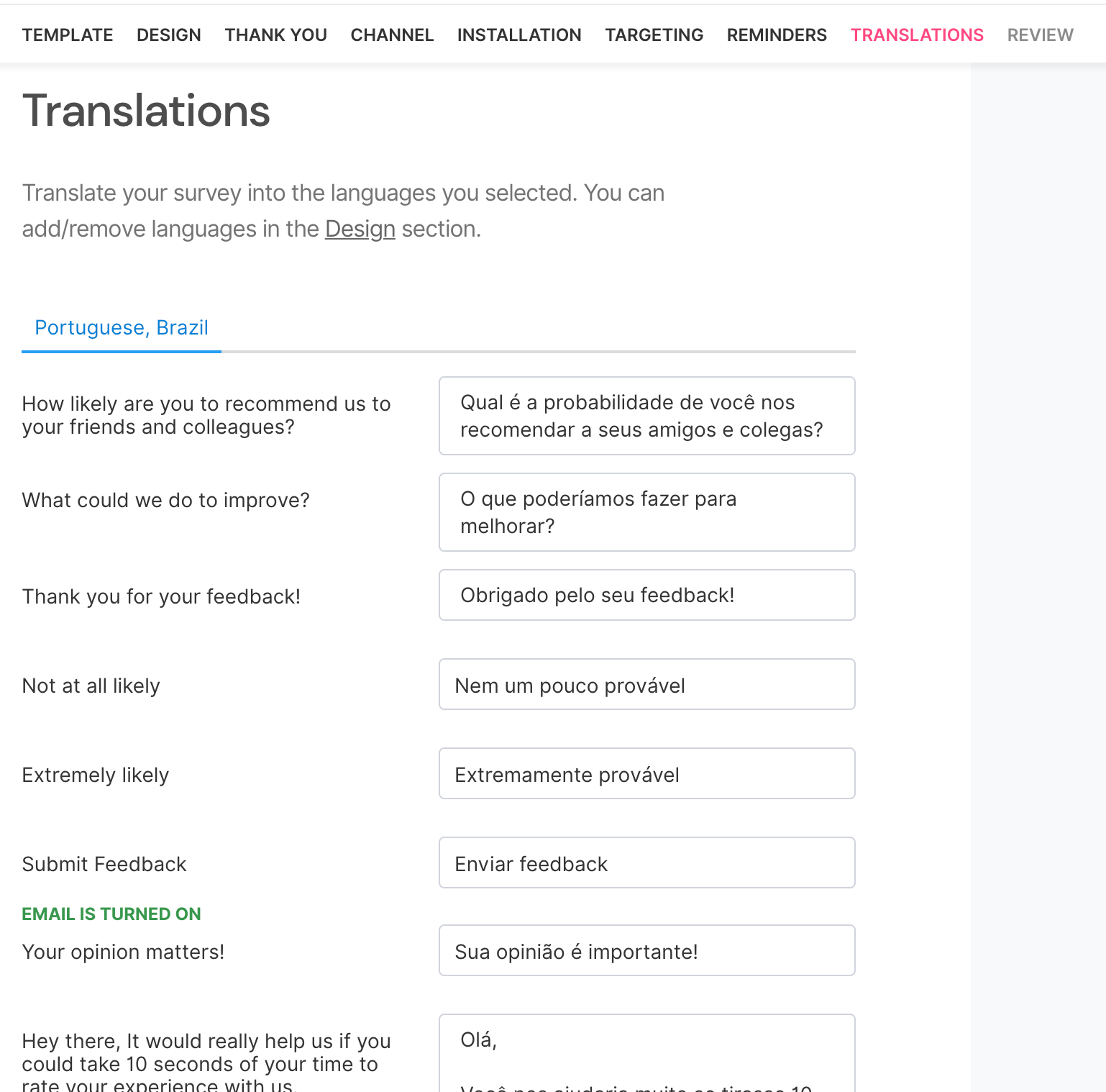
Task: Edit the 'Enviar feedback' translation field
Action: [646, 863]
